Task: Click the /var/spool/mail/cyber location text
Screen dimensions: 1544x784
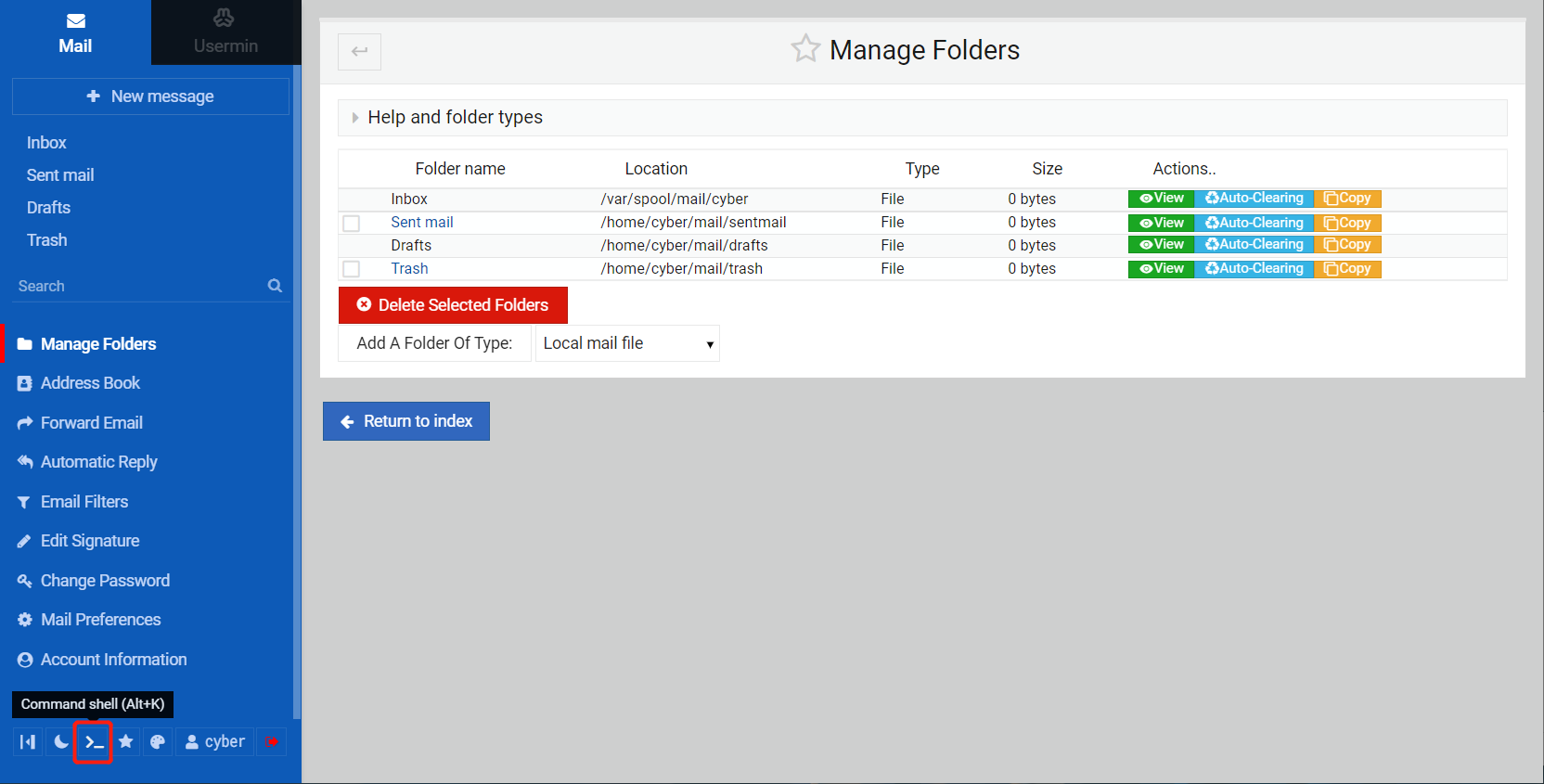Action: pyautogui.click(x=675, y=199)
